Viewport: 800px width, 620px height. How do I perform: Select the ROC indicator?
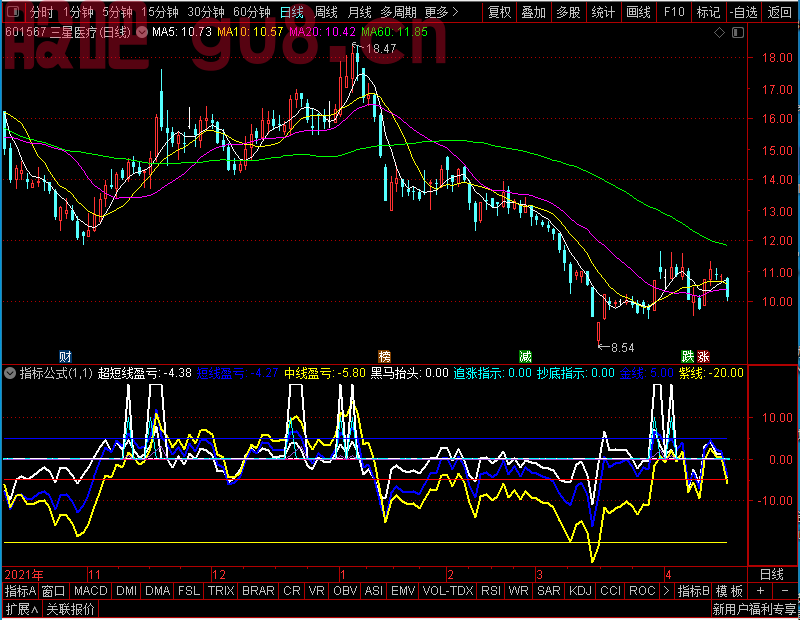point(642,591)
